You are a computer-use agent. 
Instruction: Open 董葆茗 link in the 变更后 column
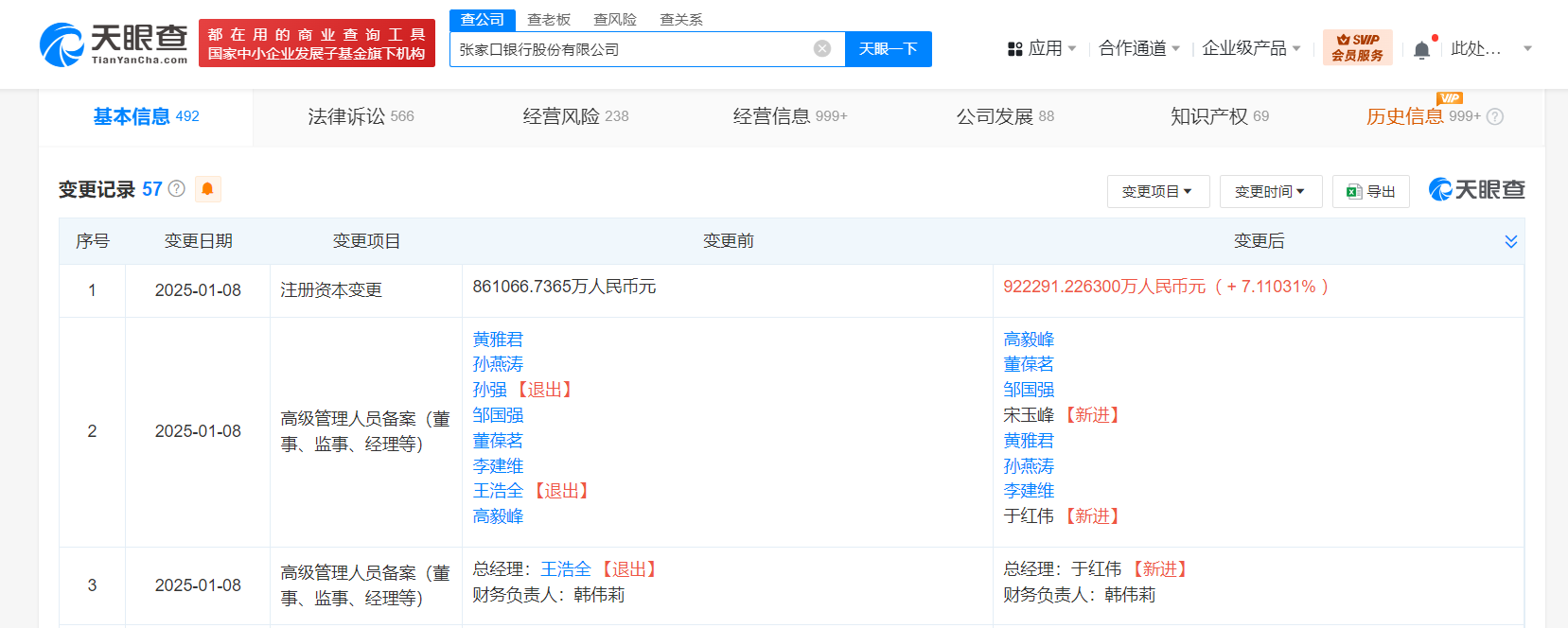click(1029, 364)
